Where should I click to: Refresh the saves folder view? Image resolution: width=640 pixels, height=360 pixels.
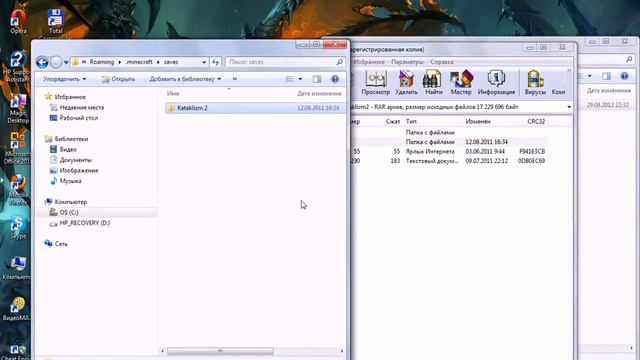click(216, 62)
